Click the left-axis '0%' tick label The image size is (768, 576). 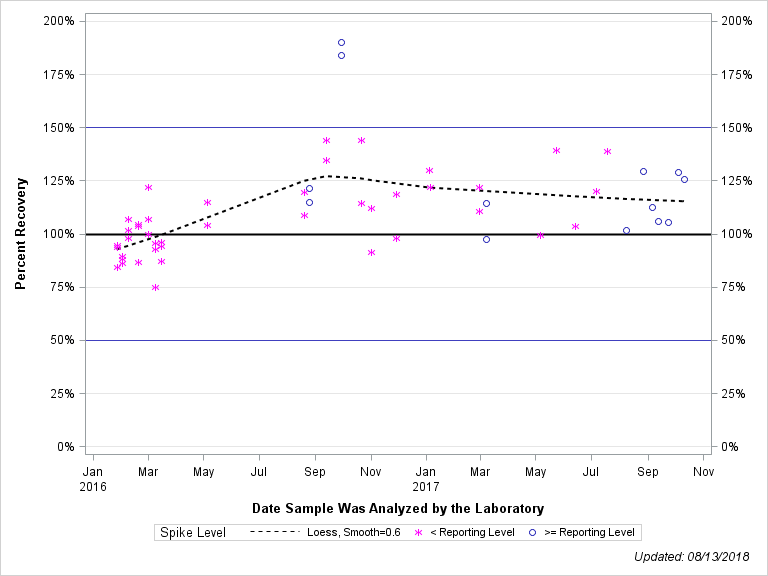(x=66, y=447)
